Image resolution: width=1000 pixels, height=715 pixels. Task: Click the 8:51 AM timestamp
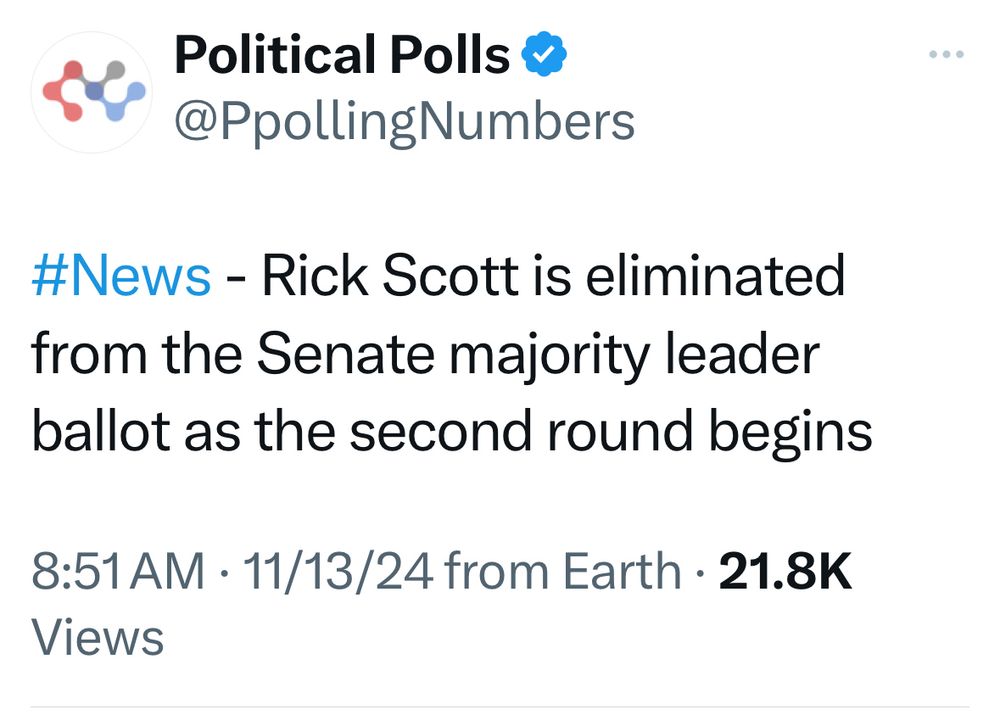coord(117,573)
